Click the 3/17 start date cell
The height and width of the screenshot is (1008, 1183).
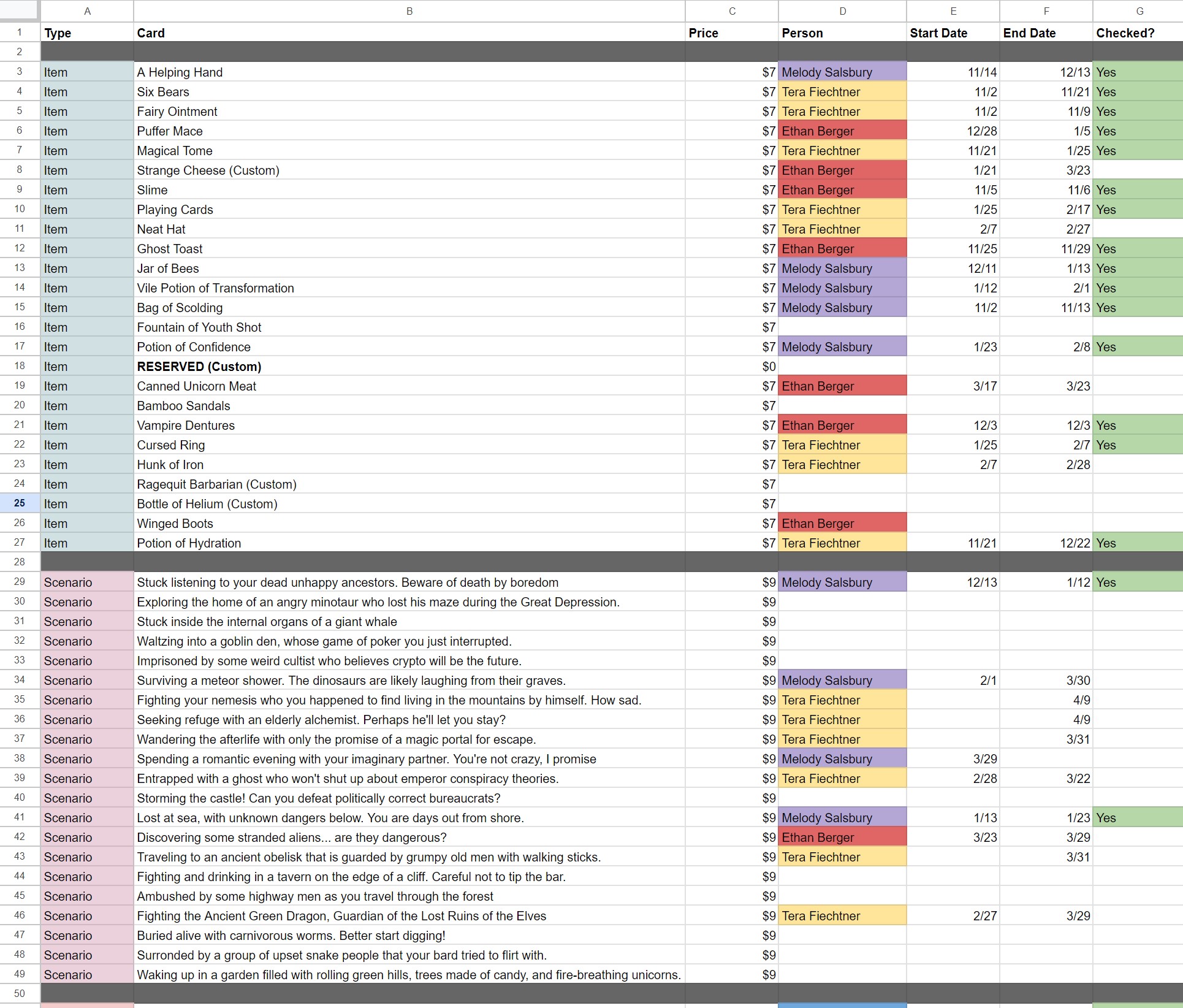pyautogui.click(x=953, y=386)
